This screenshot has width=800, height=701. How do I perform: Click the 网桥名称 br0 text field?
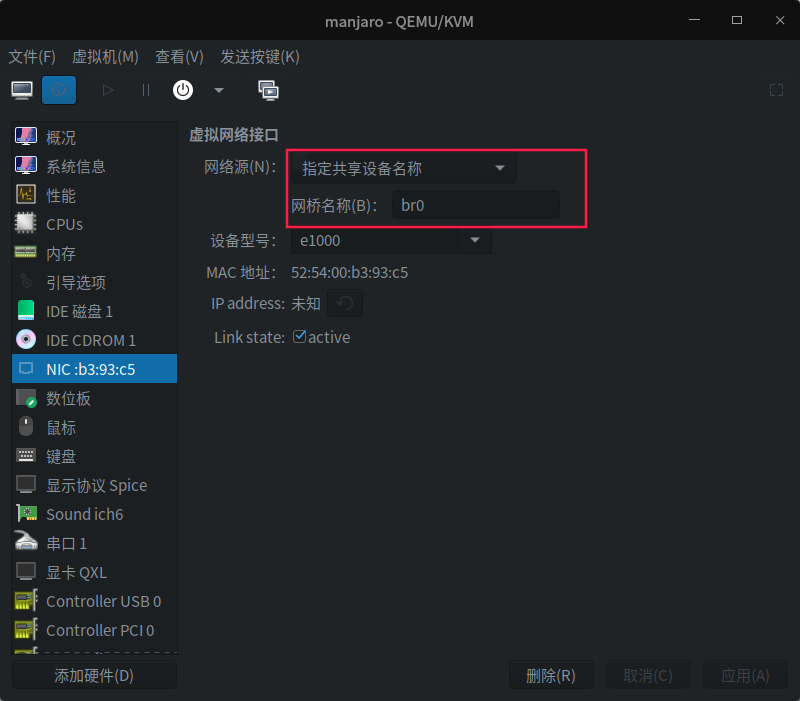(476, 205)
